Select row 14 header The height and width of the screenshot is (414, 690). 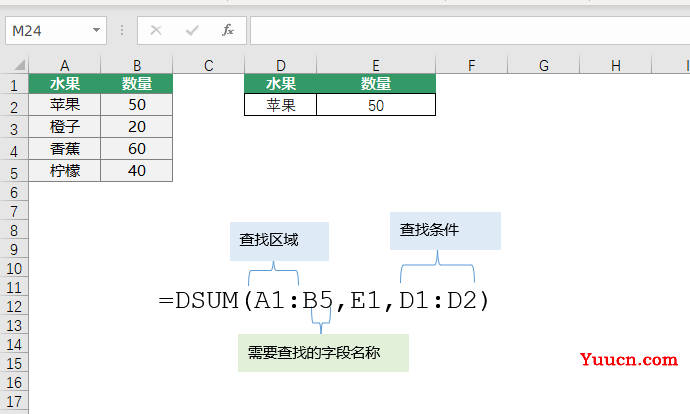(14, 344)
